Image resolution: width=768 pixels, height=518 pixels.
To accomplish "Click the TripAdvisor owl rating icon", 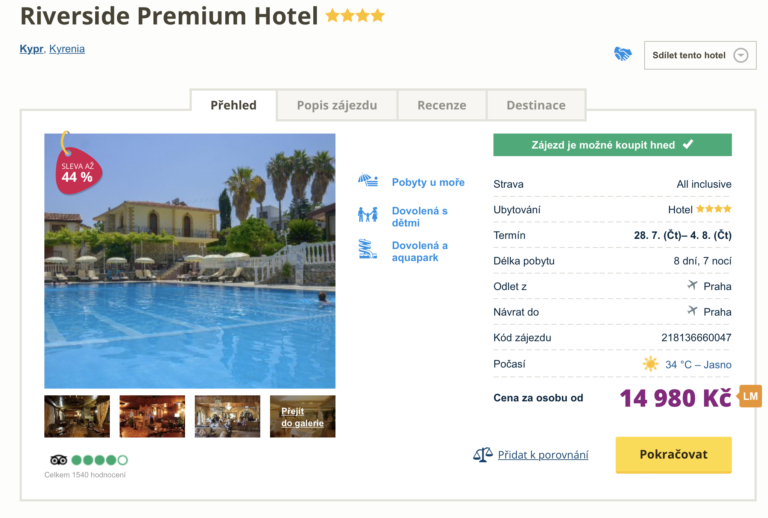I will pos(58,460).
